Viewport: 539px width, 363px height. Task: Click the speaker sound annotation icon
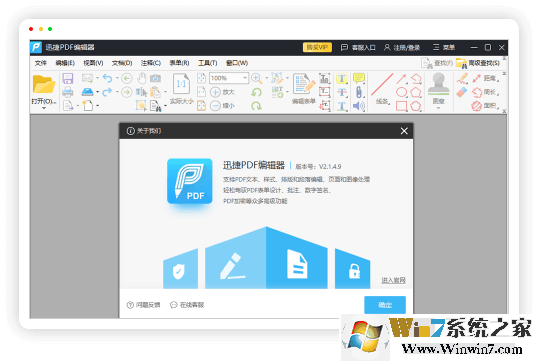pos(359,106)
